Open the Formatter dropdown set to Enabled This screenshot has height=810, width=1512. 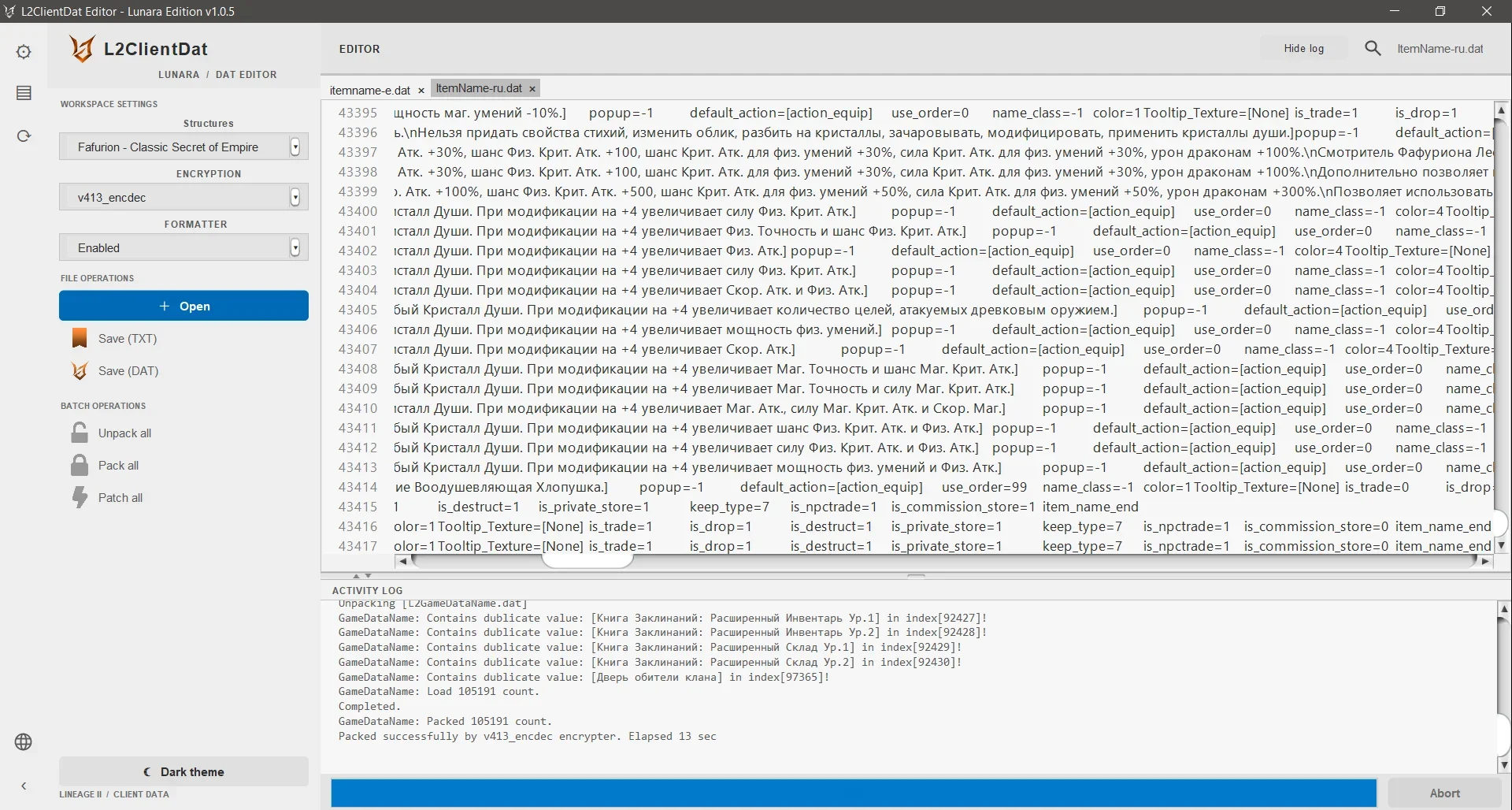(x=183, y=247)
